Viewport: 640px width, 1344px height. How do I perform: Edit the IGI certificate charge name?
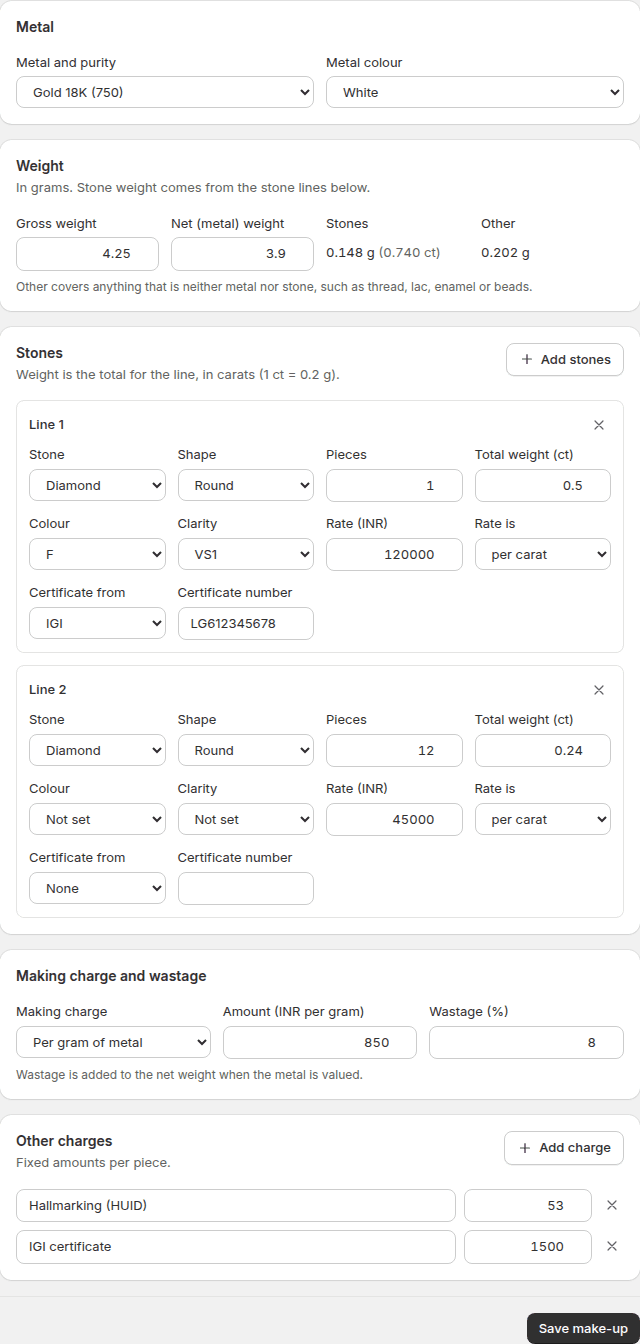pyautogui.click(x=236, y=1246)
